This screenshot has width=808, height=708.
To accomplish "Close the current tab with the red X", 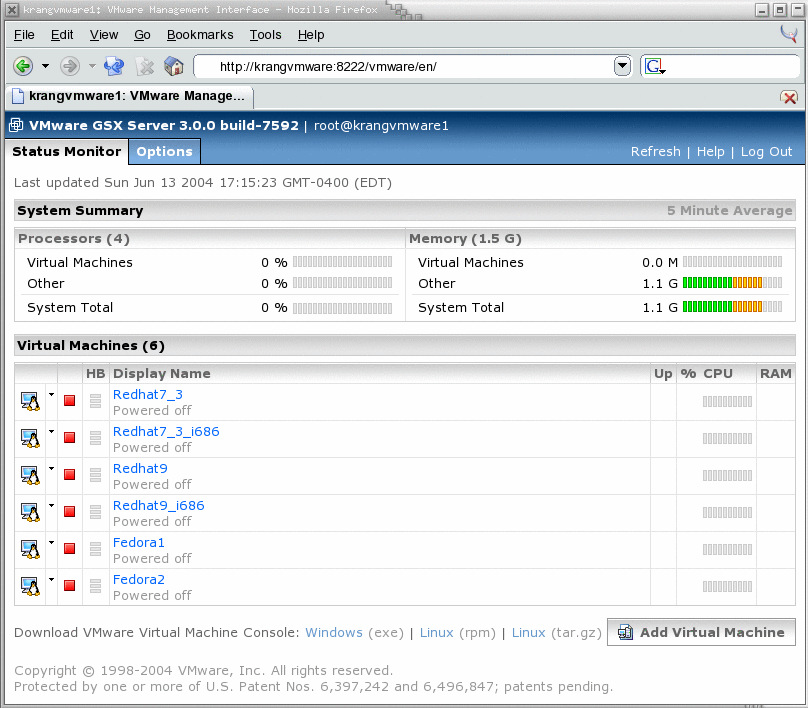I will point(789,97).
